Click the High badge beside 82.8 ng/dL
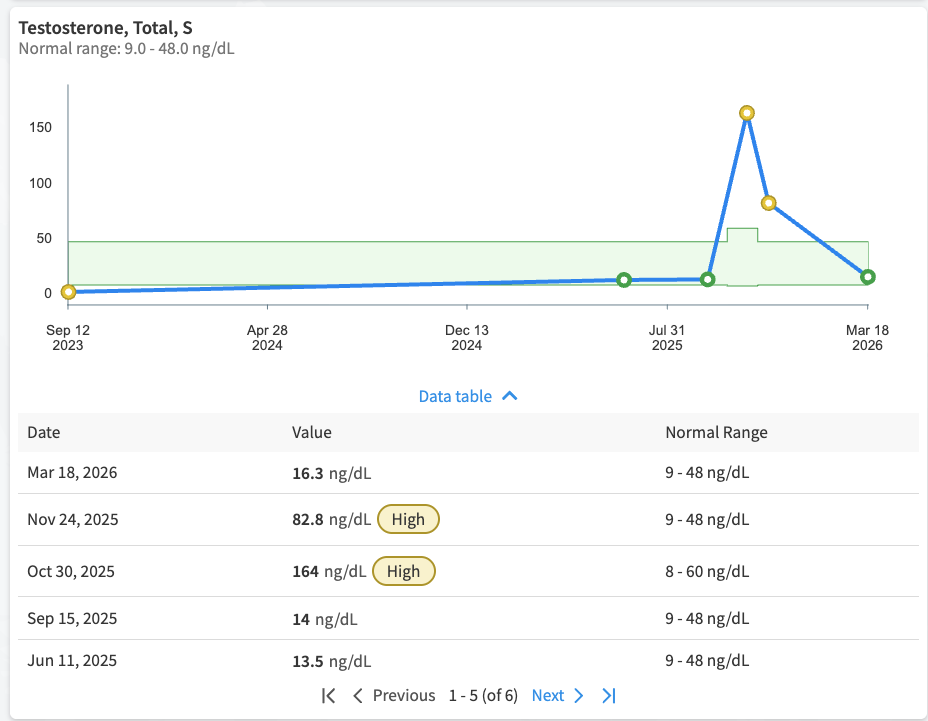Screen dimensions: 928x721 pos(408,519)
